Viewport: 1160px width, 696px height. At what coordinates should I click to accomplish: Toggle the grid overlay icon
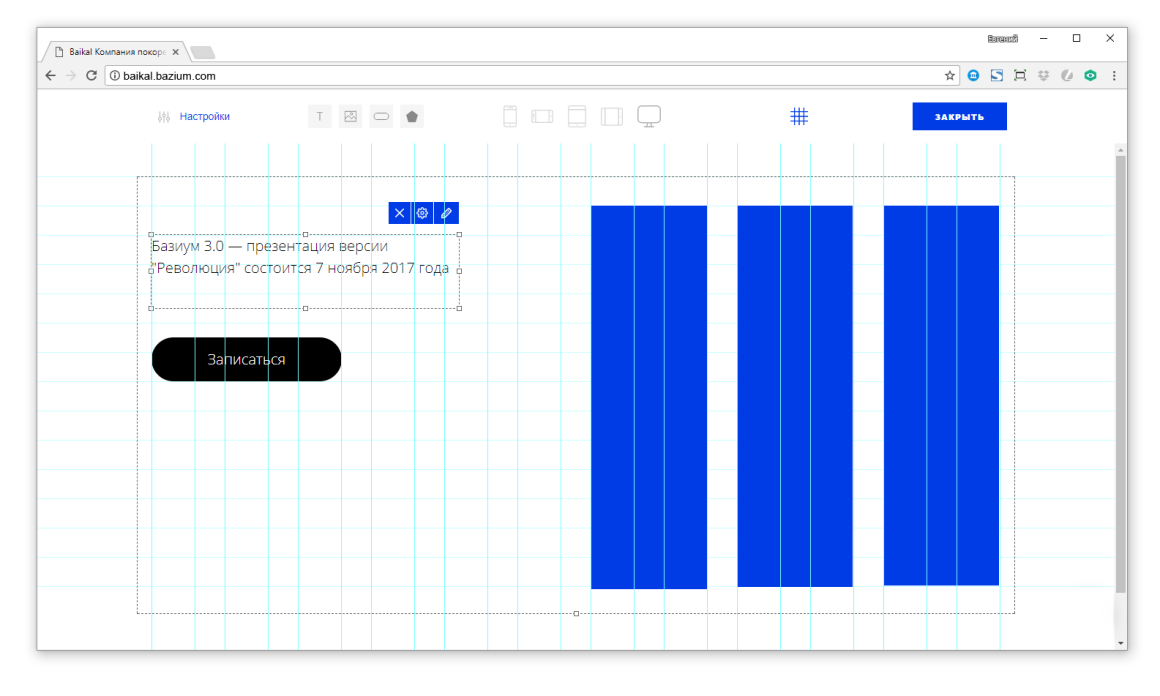(799, 116)
